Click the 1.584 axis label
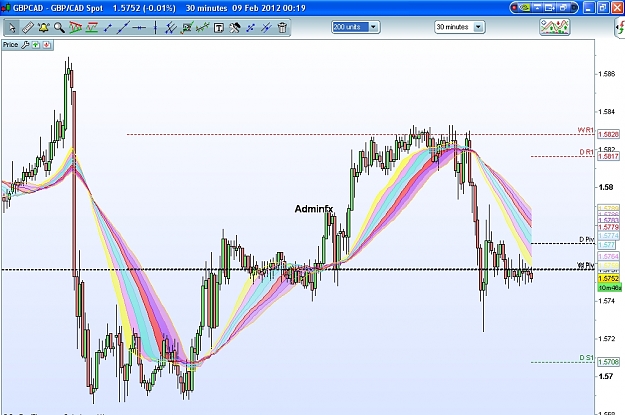The width and height of the screenshot is (625, 415). [606, 112]
